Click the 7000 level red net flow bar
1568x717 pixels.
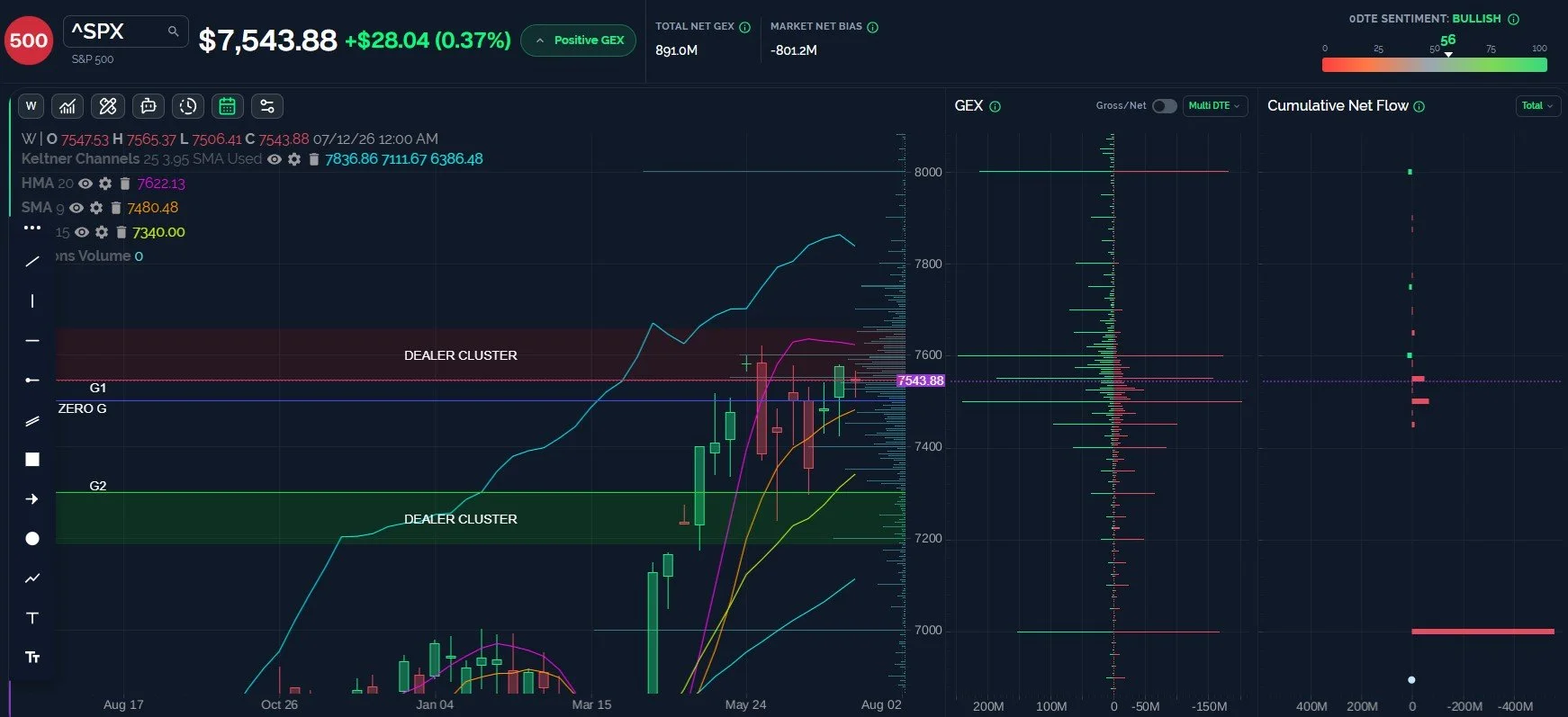[x=1482, y=632]
